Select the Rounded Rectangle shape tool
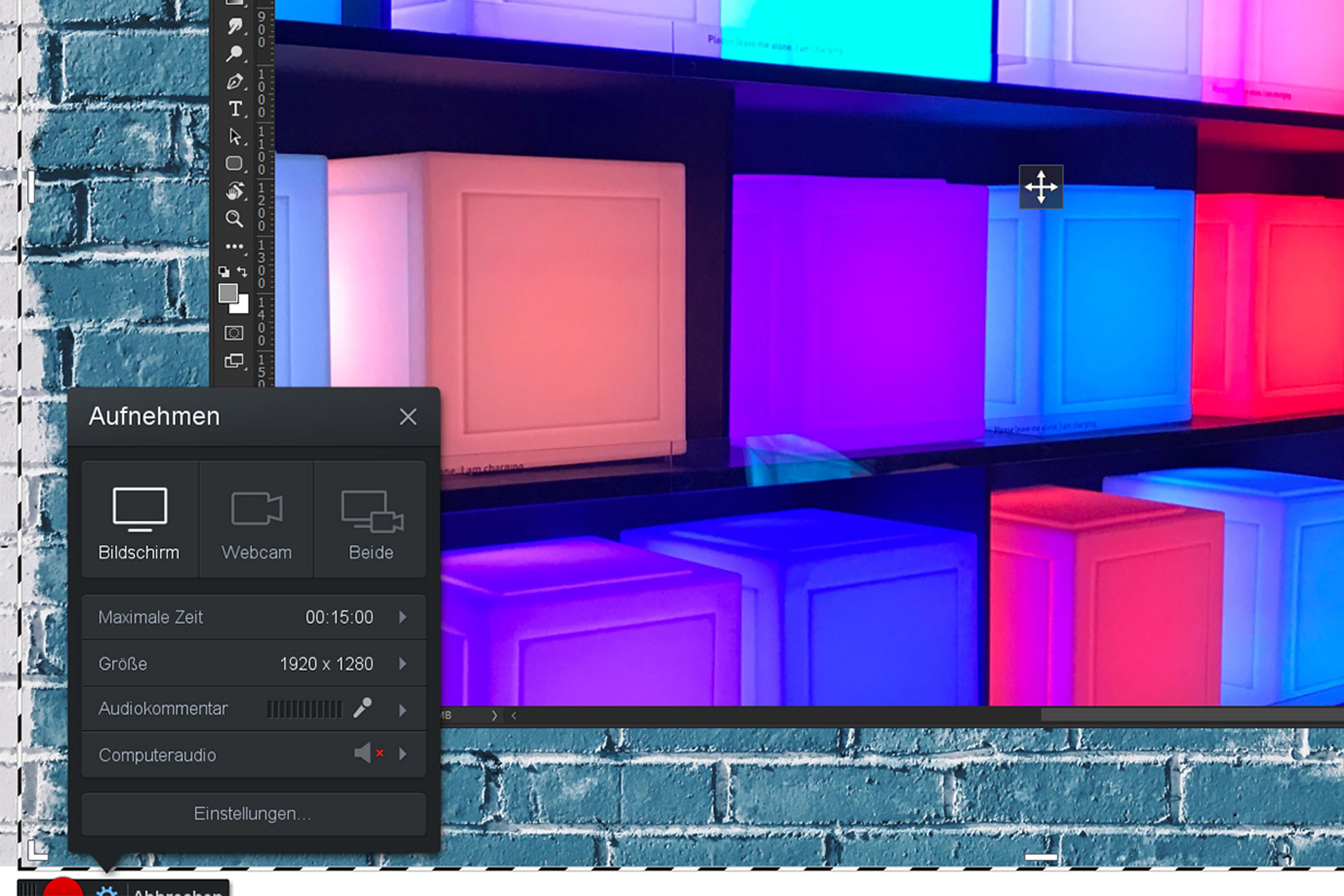1344x896 pixels. (234, 164)
